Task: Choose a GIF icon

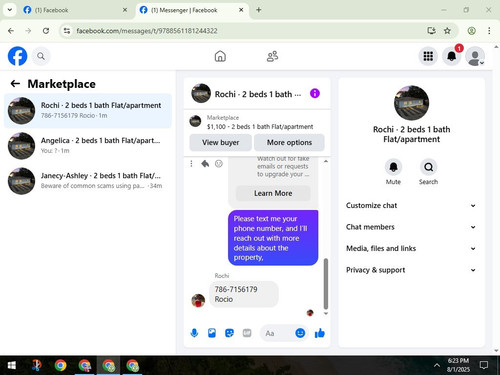Action: (x=247, y=333)
